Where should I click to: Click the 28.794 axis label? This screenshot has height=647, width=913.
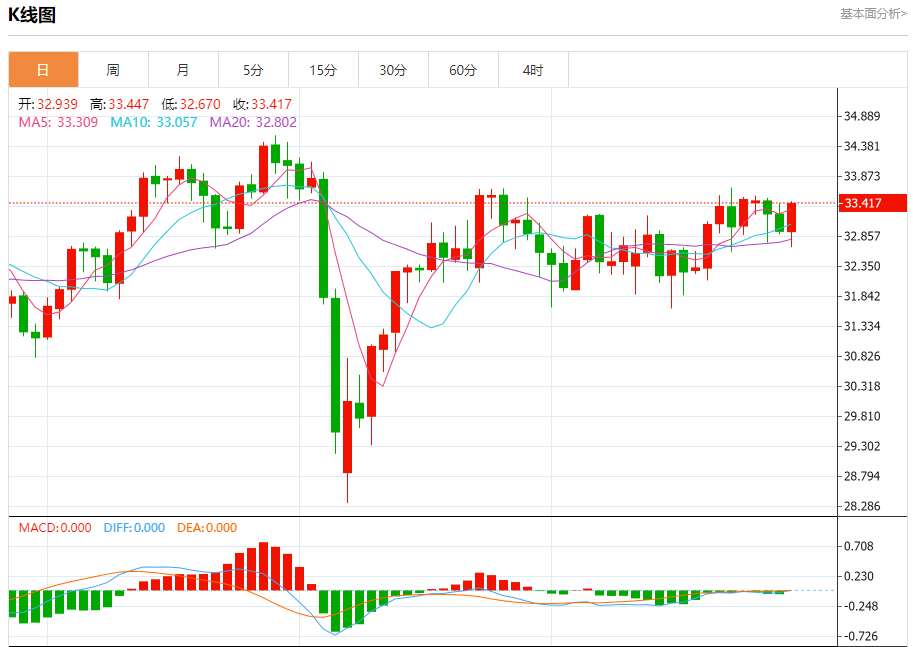(x=862, y=476)
